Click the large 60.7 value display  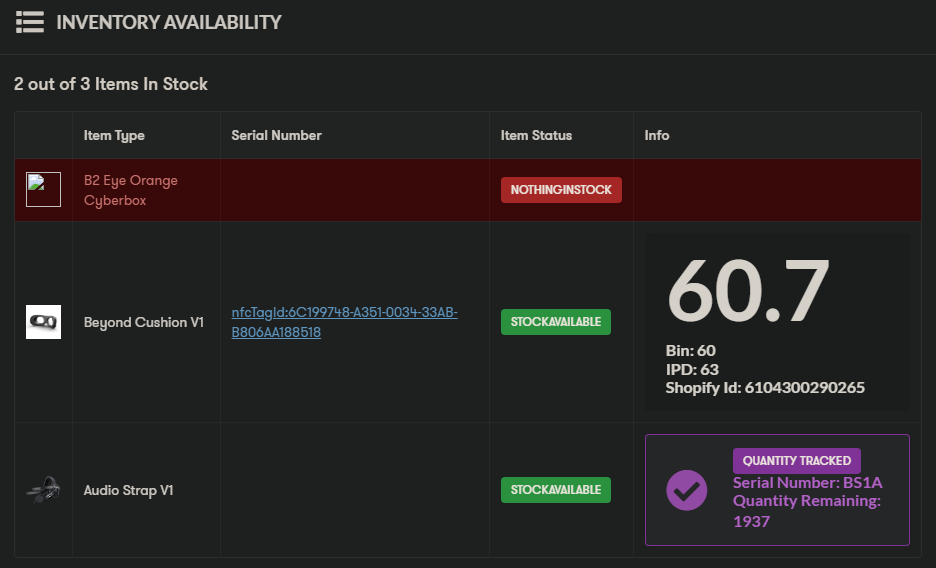click(x=748, y=291)
